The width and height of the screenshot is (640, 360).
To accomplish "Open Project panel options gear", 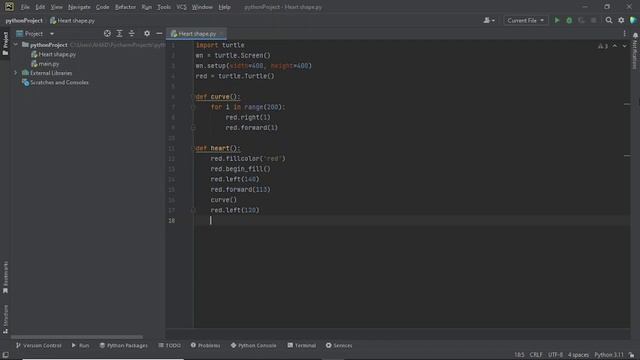I will (147, 33).
